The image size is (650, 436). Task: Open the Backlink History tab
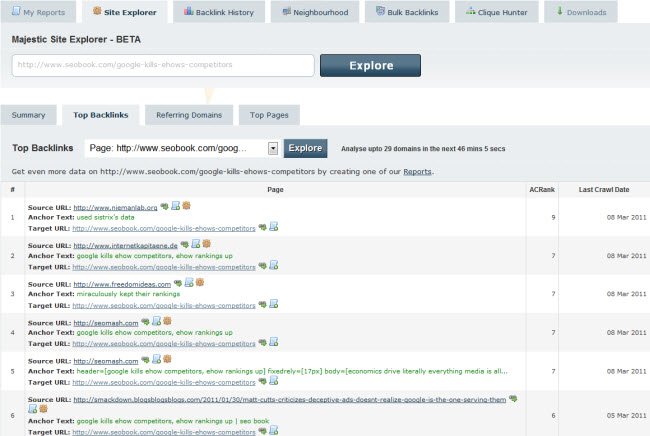tap(219, 12)
